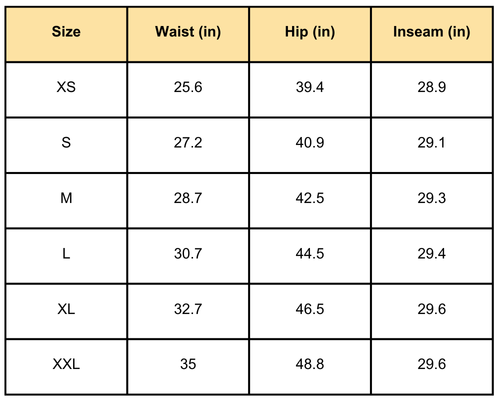Click hip value 44.5

click(x=310, y=256)
